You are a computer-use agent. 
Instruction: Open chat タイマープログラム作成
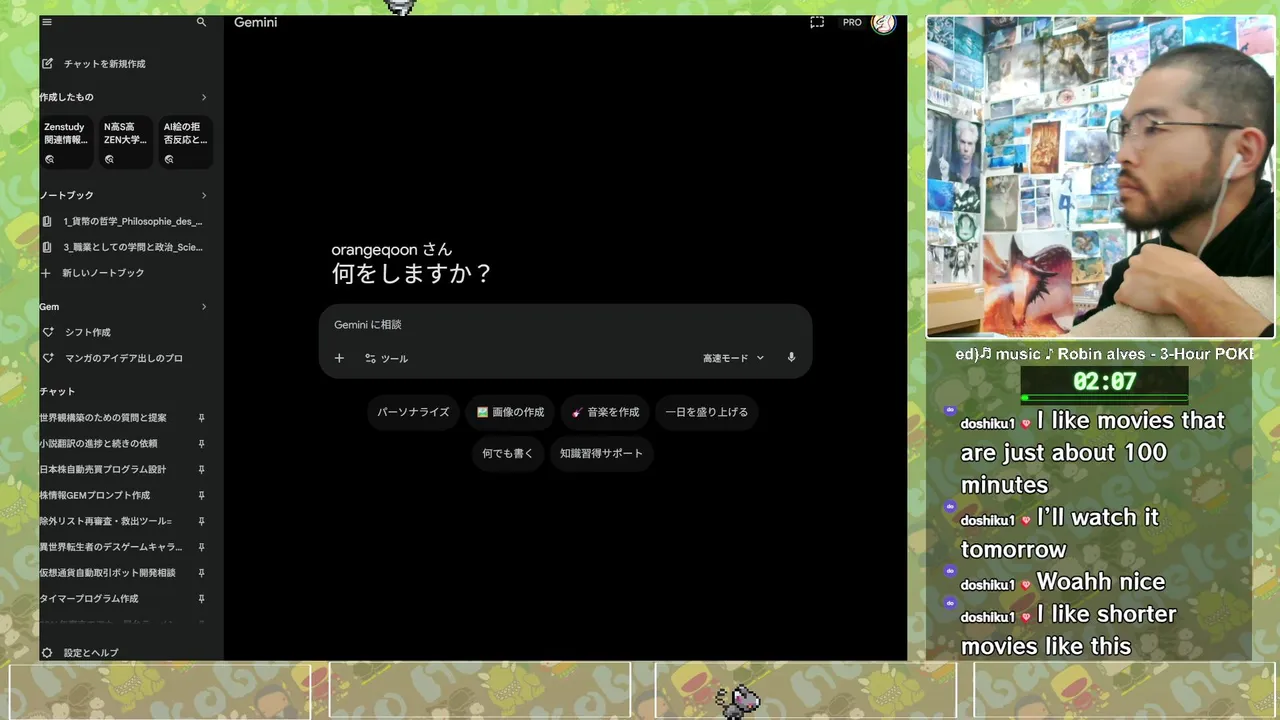pyautogui.click(x=89, y=599)
